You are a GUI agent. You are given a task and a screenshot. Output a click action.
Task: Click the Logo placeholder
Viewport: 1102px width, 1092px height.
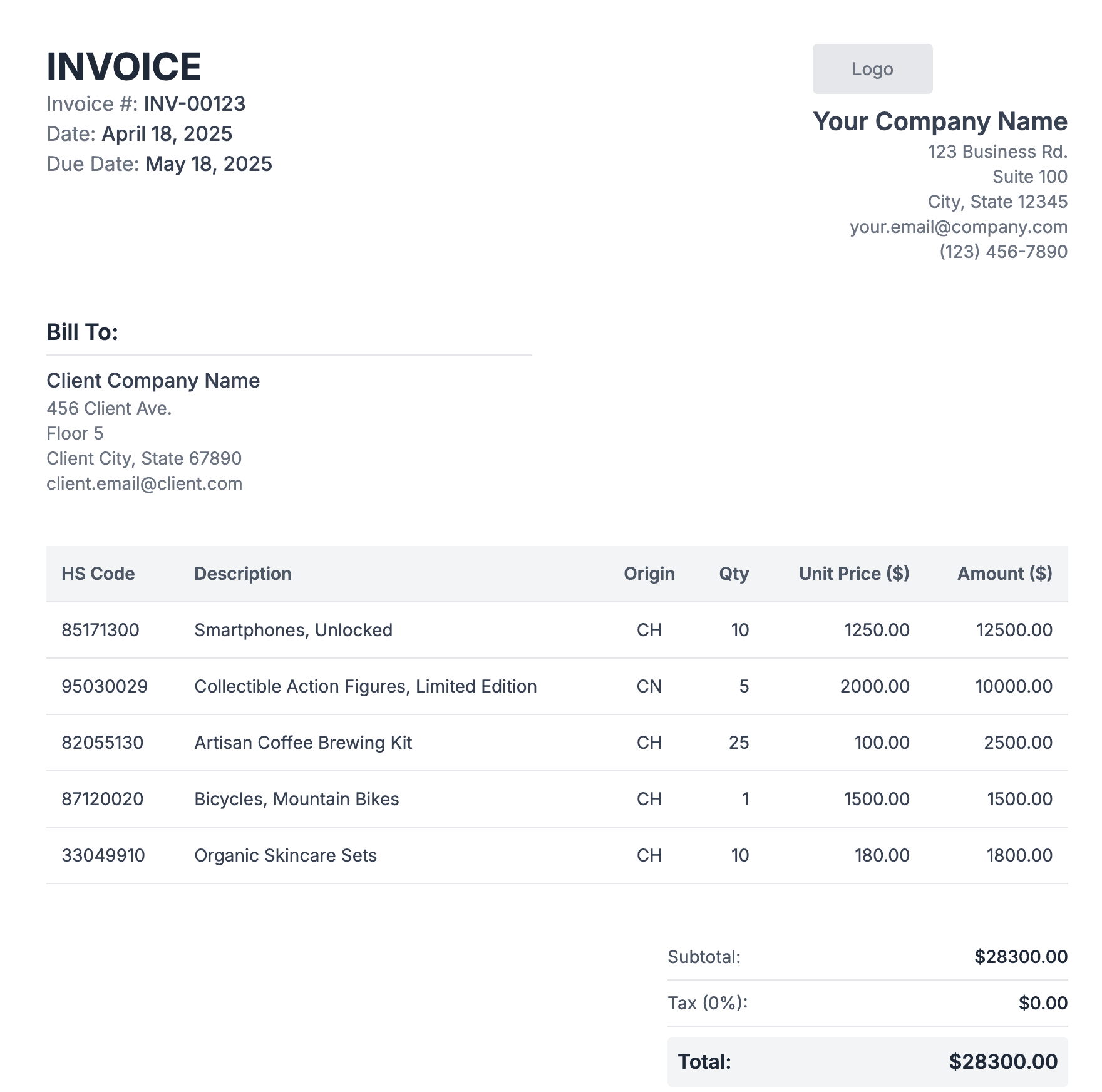coord(872,69)
